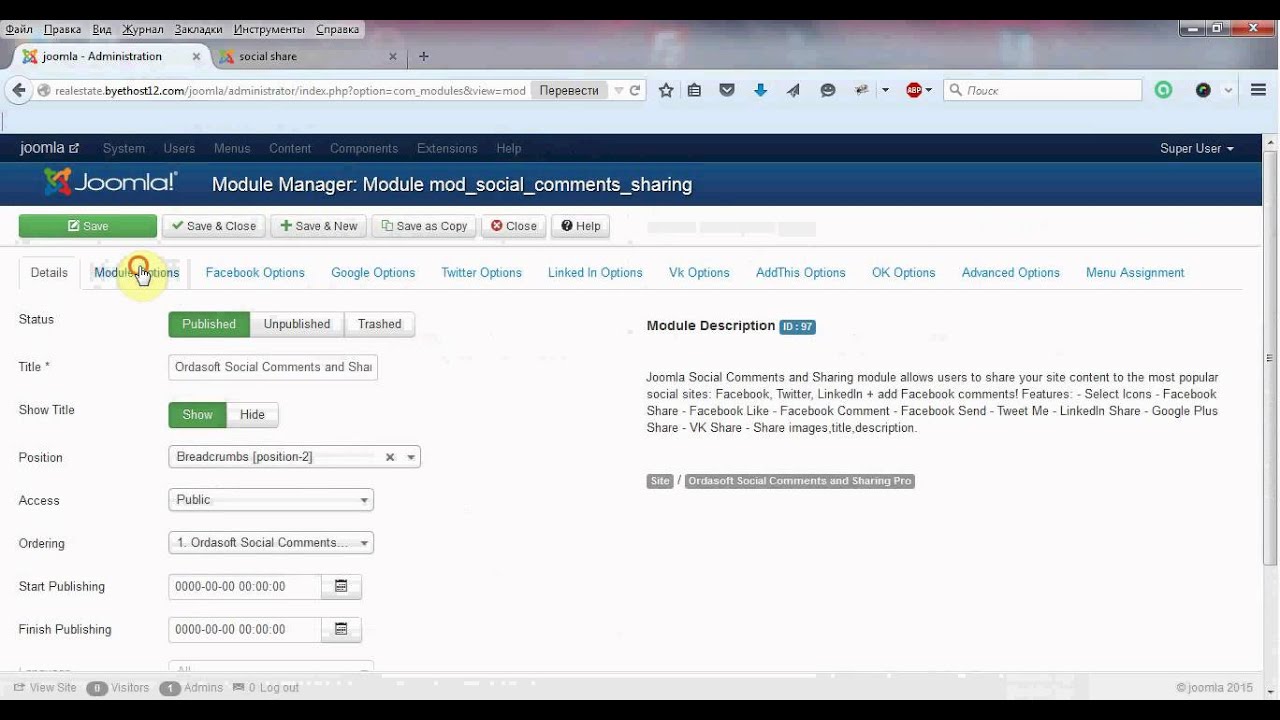Switch to Linked In Options tab
This screenshot has width=1280, height=720.
pos(595,273)
